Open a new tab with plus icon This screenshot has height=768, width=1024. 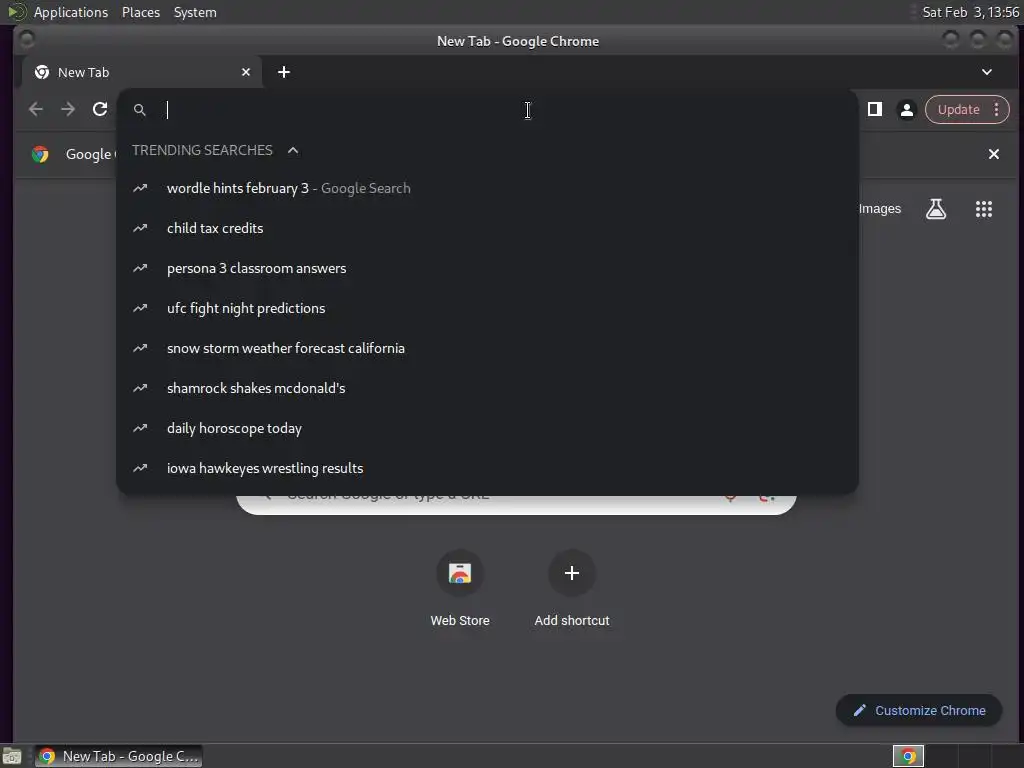pos(283,72)
